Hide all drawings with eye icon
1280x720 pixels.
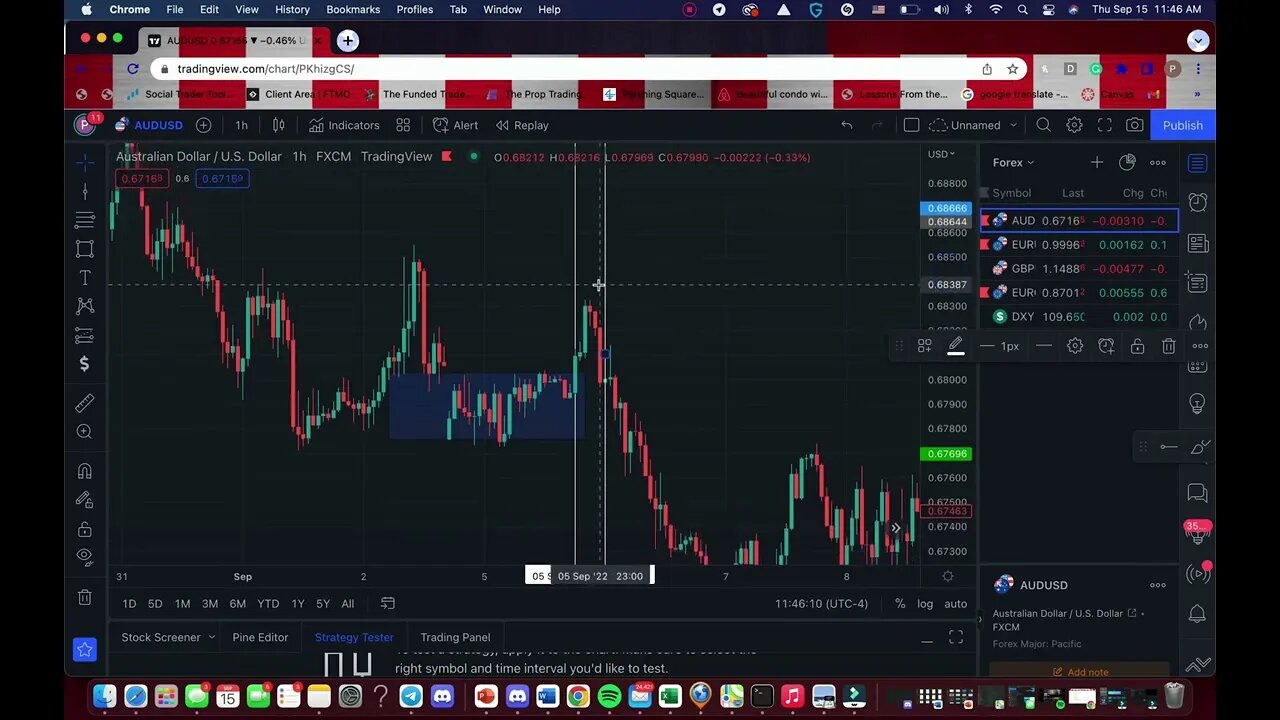(x=85, y=557)
